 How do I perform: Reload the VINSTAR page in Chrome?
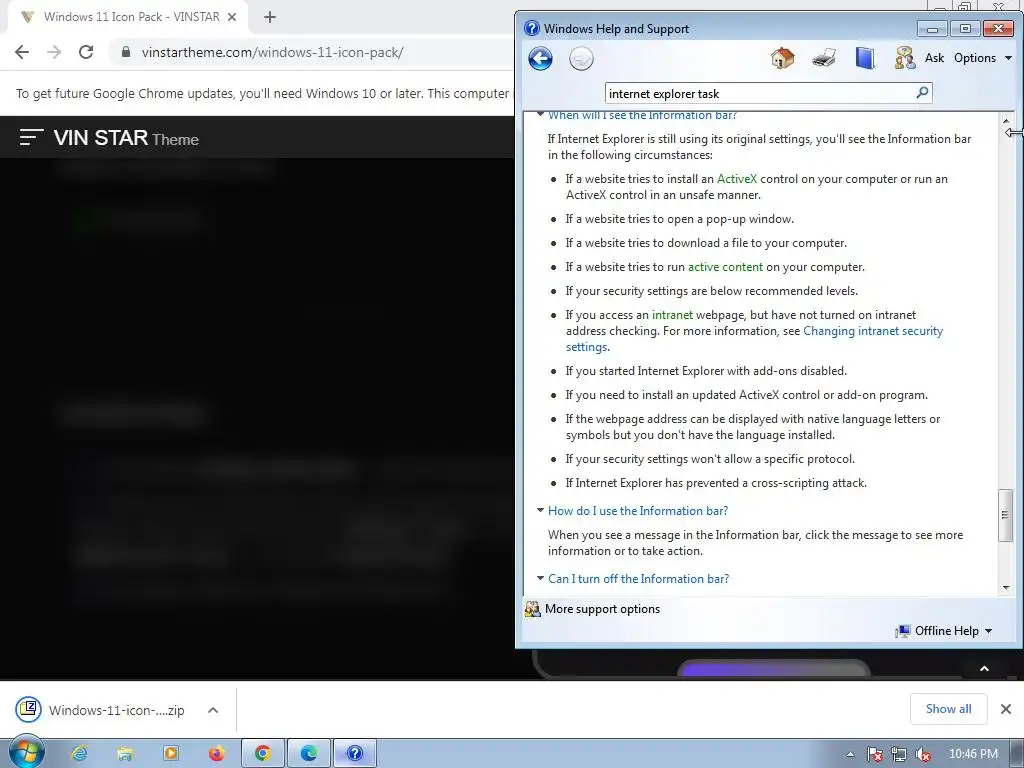click(x=86, y=52)
